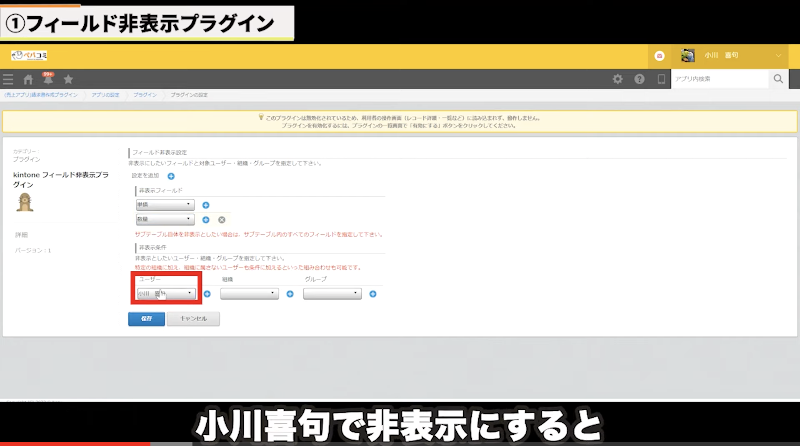Open notifications bell with the red badge
800x446 pixels.
pyautogui.click(x=47, y=78)
